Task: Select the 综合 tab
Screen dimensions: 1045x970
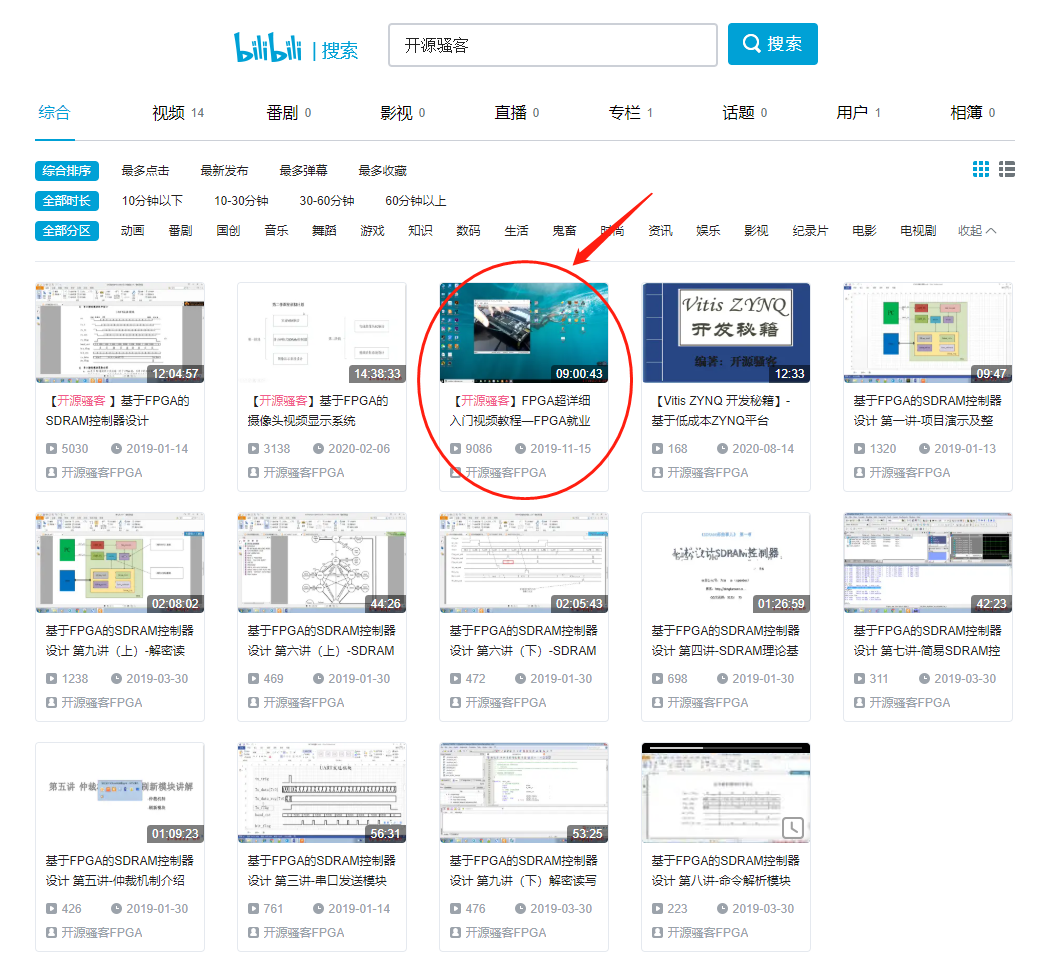Action: (55, 113)
